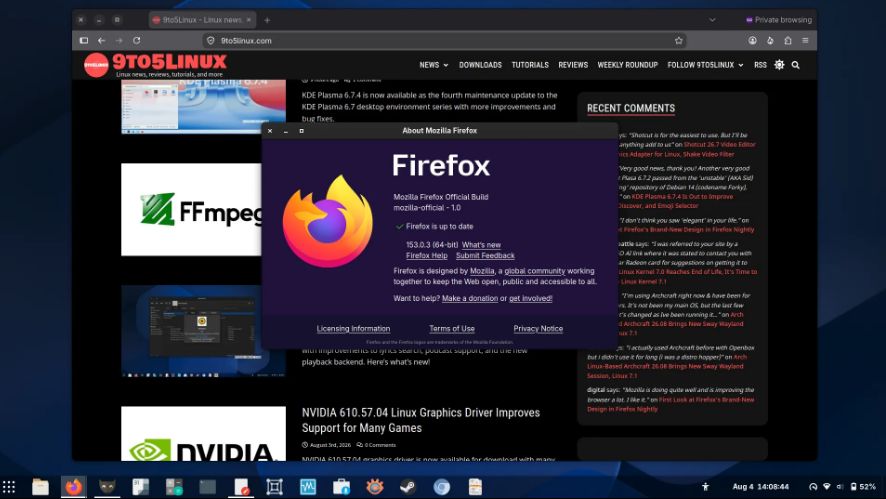Open Firefox Help link in About dialog
Viewport: 886px width, 499px height.
427,255
